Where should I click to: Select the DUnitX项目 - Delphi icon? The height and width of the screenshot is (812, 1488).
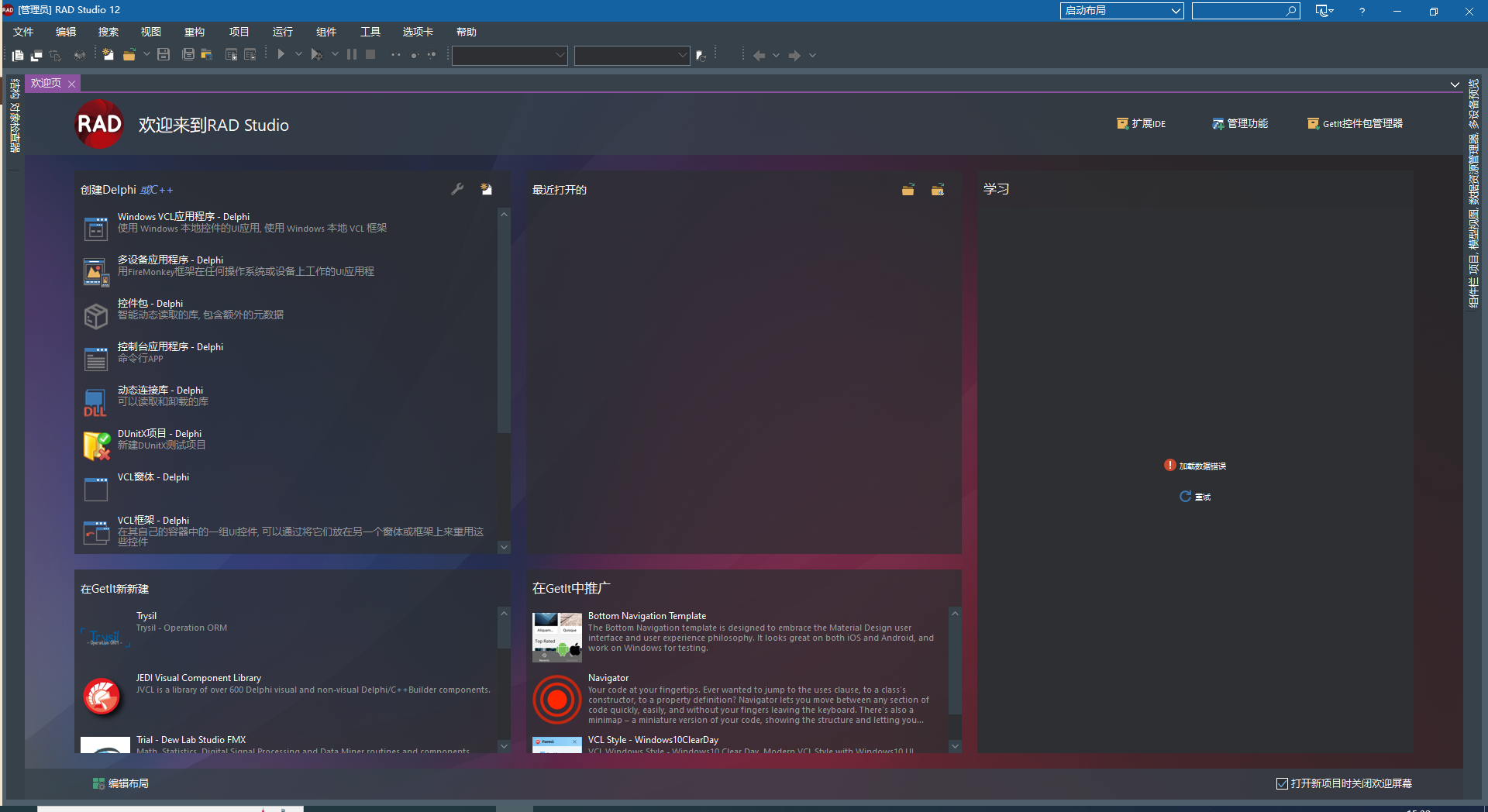coord(96,446)
